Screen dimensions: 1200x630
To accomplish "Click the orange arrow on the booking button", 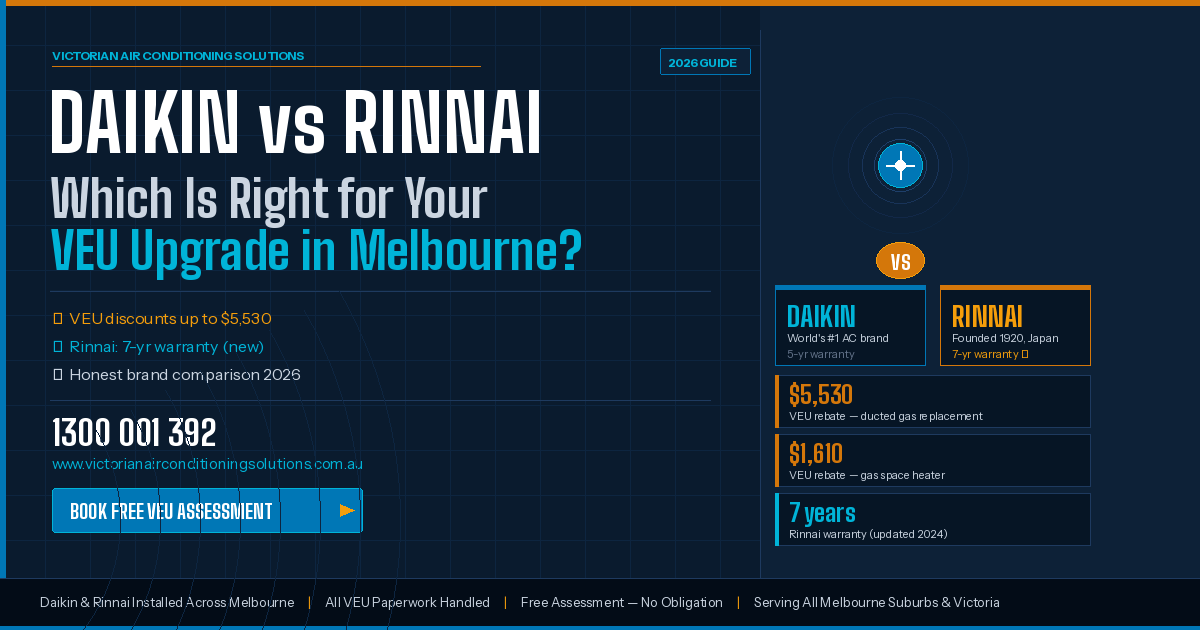I will coord(347,511).
